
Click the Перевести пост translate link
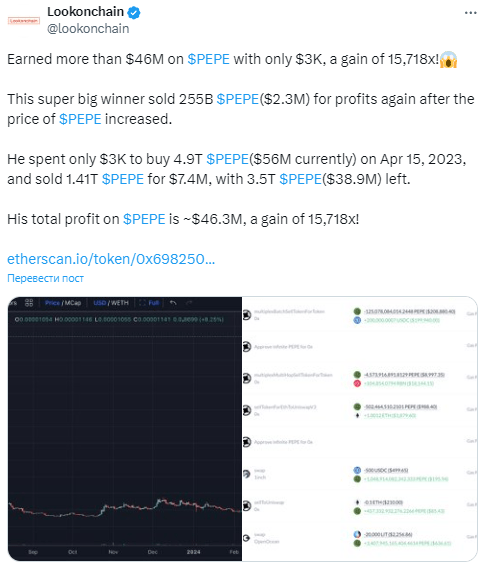tap(46, 278)
